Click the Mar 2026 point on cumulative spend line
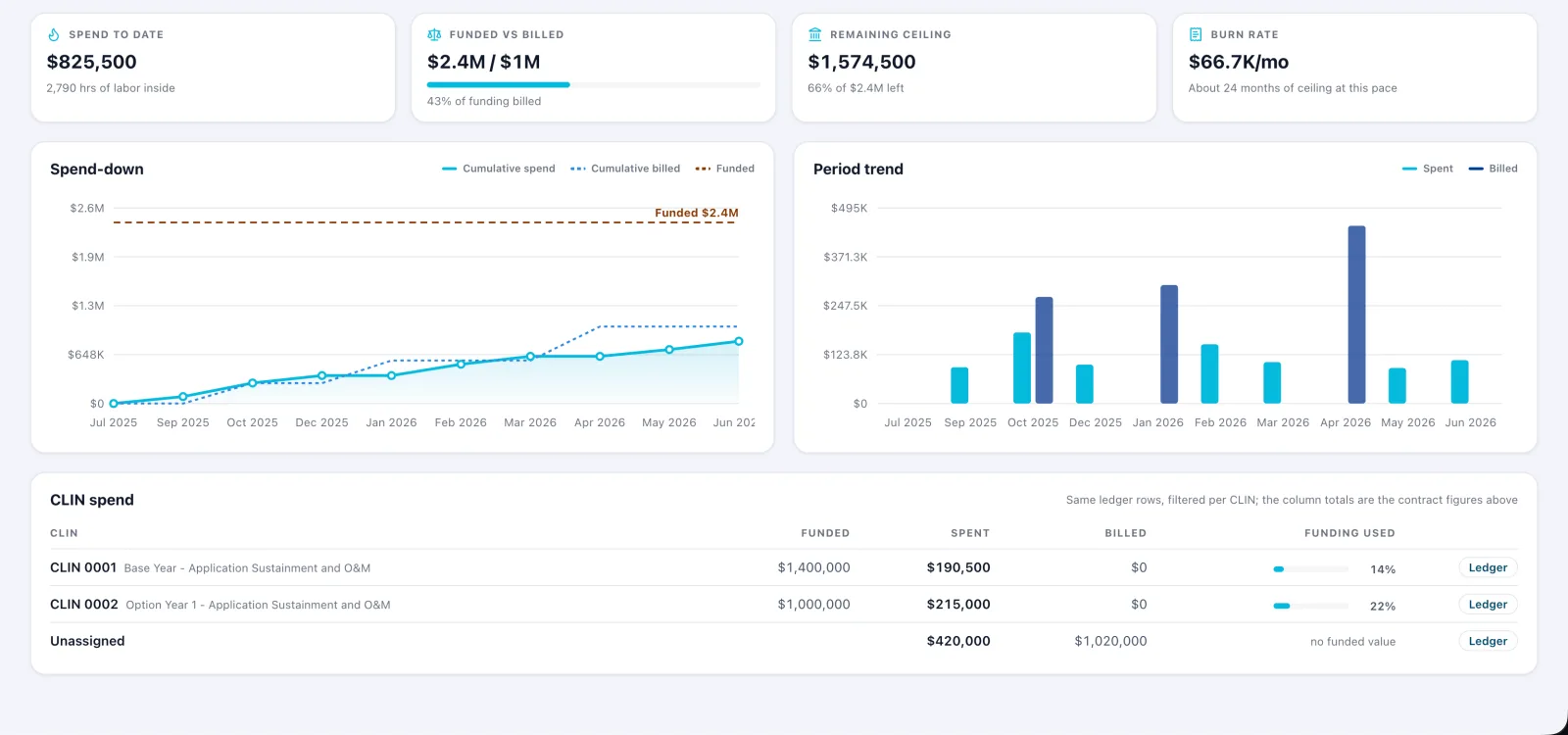1568x735 pixels. click(530, 357)
